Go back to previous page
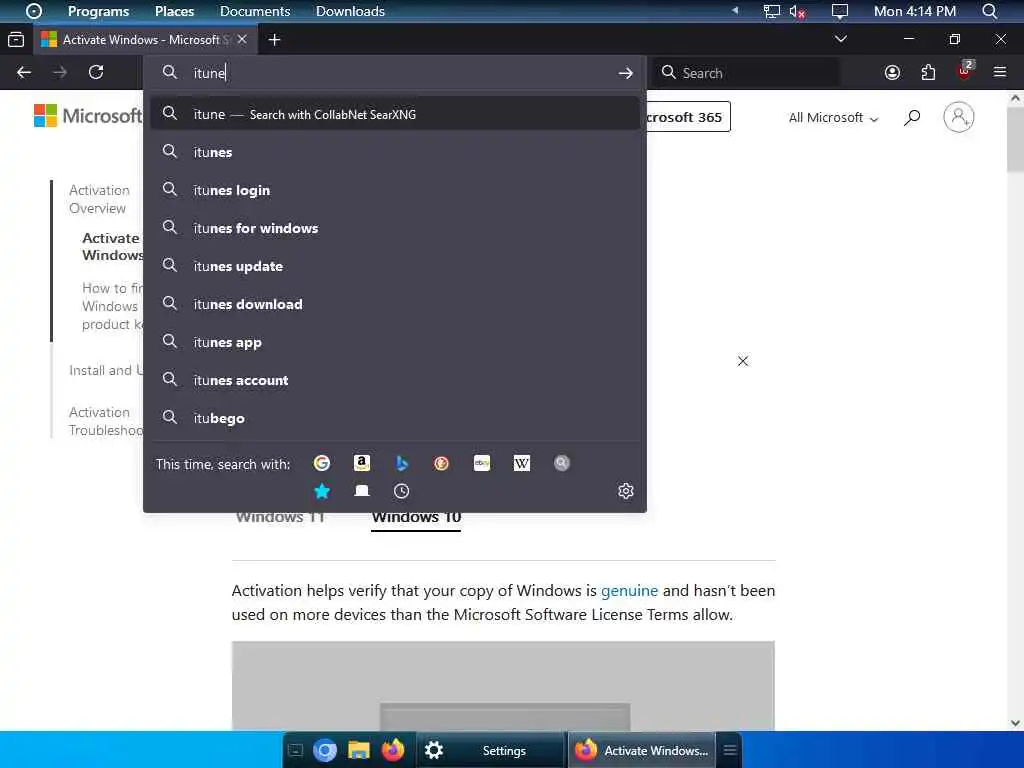This screenshot has width=1024, height=768. 24,72
